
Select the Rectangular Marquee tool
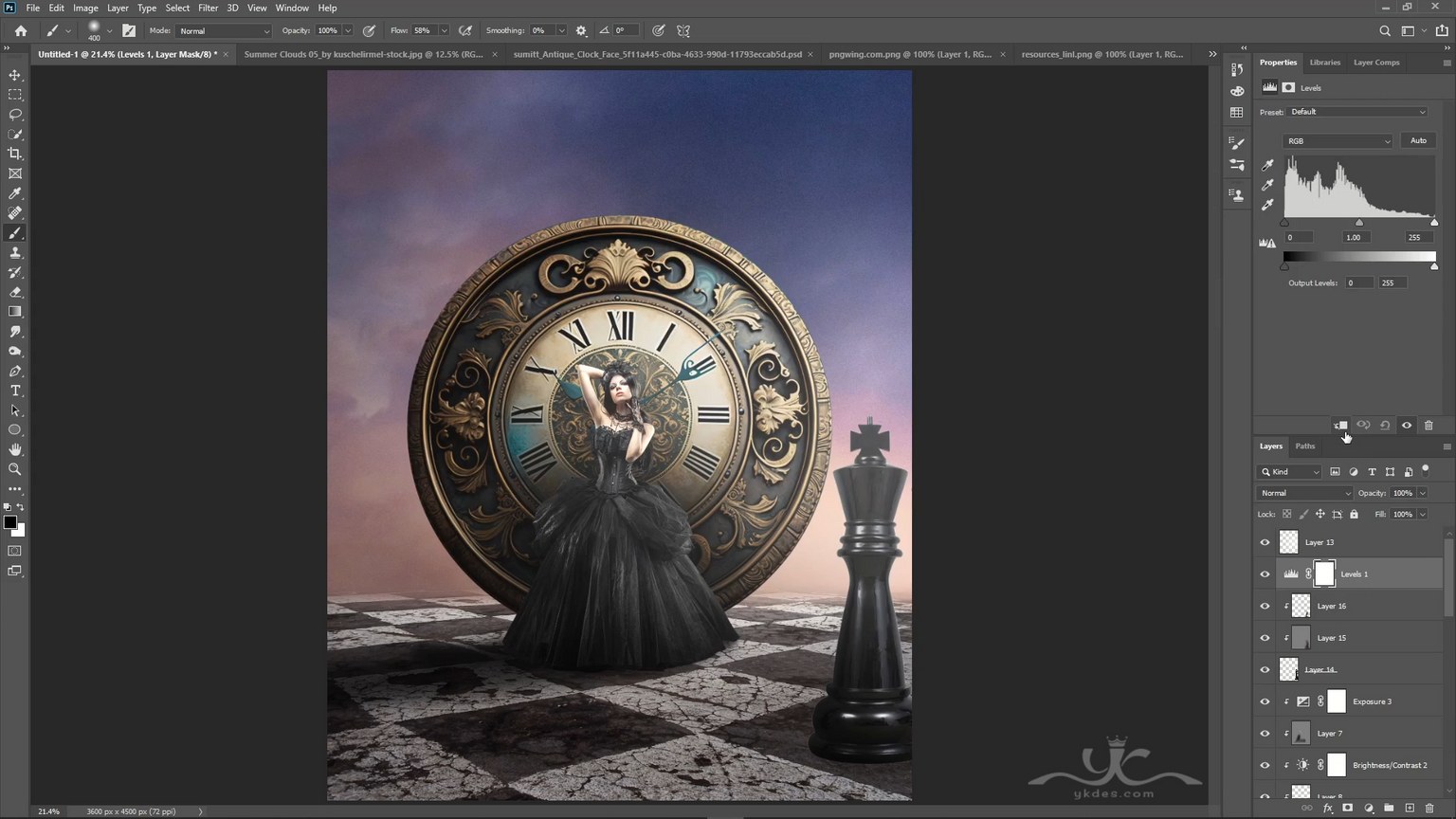tap(15, 95)
